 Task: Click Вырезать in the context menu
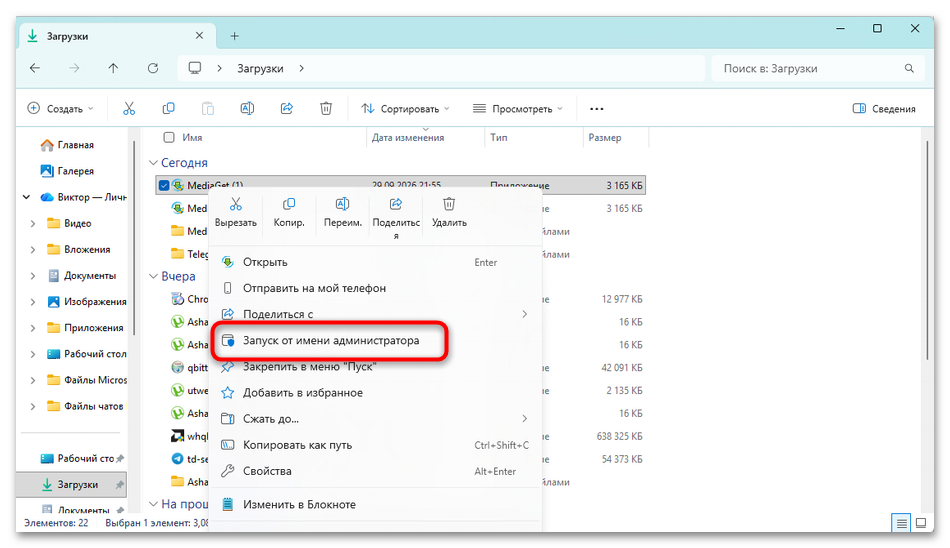coord(236,212)
